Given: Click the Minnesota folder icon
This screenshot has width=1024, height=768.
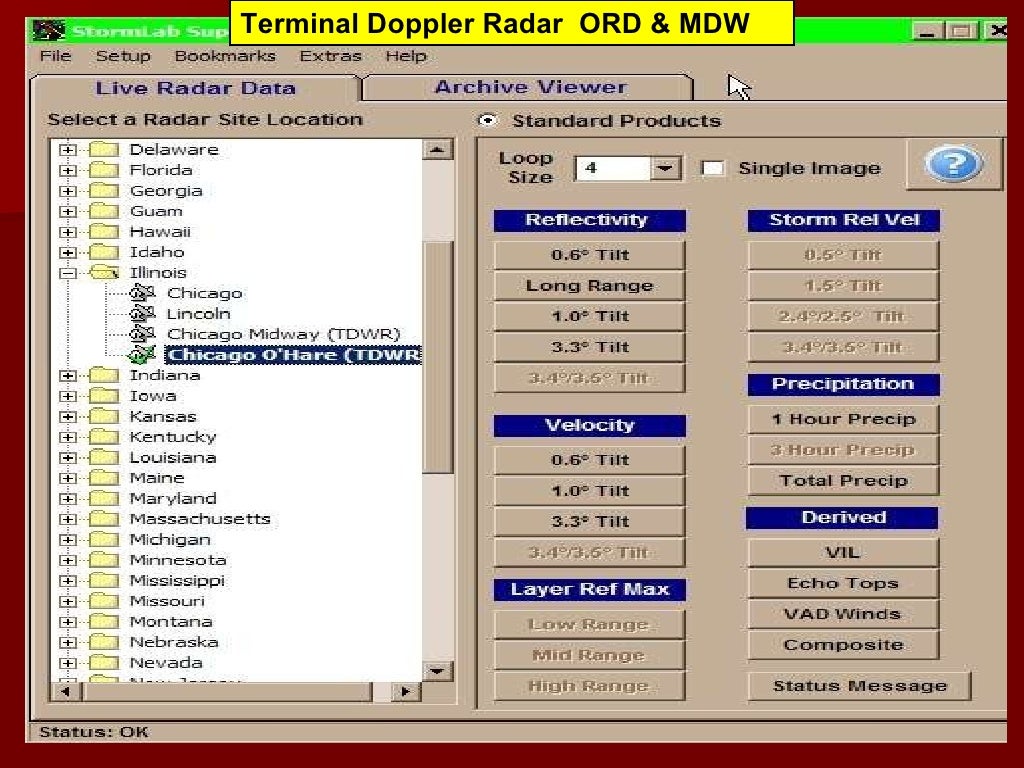Looking at the screenshot, I should coord(104,560).
